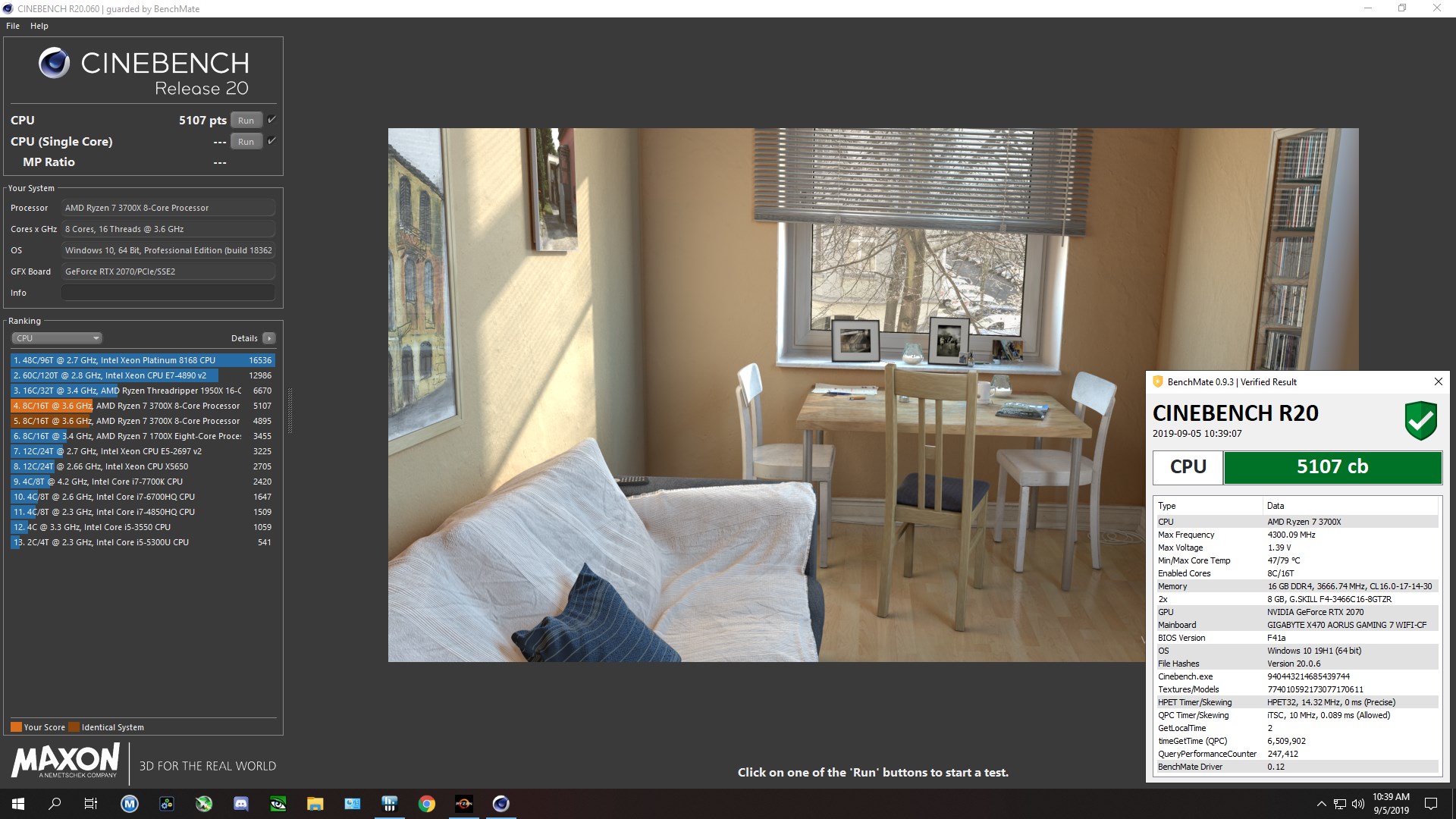Click the rendered room image

tap(873, 394)
